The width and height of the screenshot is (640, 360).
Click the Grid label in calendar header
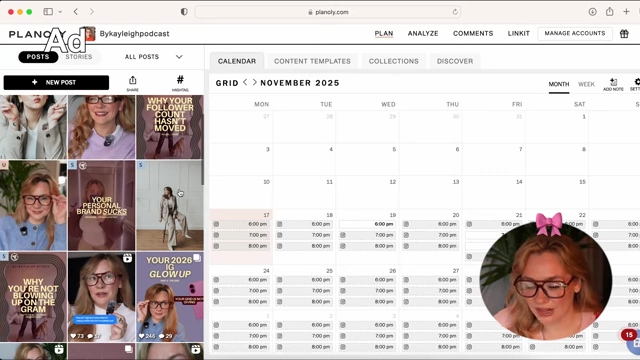point(227,83)
